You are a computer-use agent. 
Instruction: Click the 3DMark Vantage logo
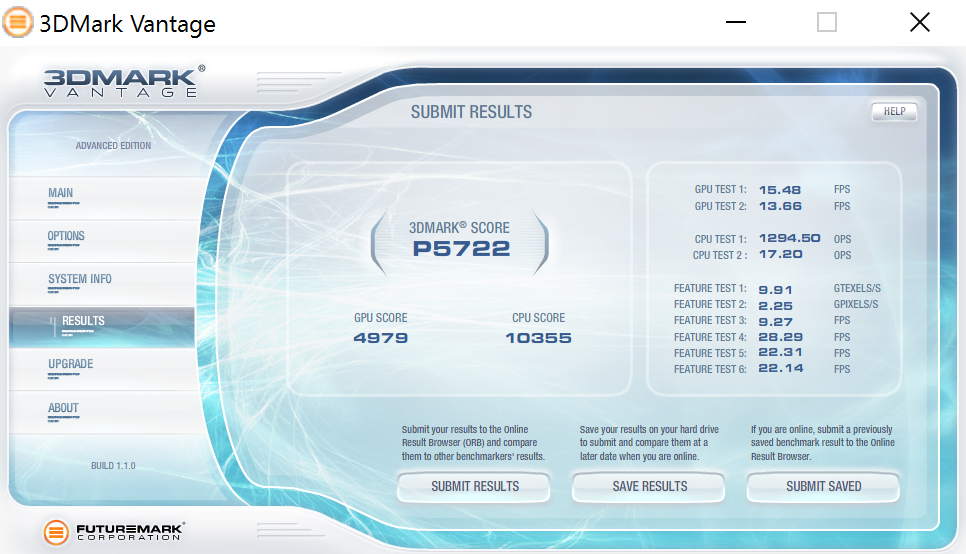(x=124, y=82)
